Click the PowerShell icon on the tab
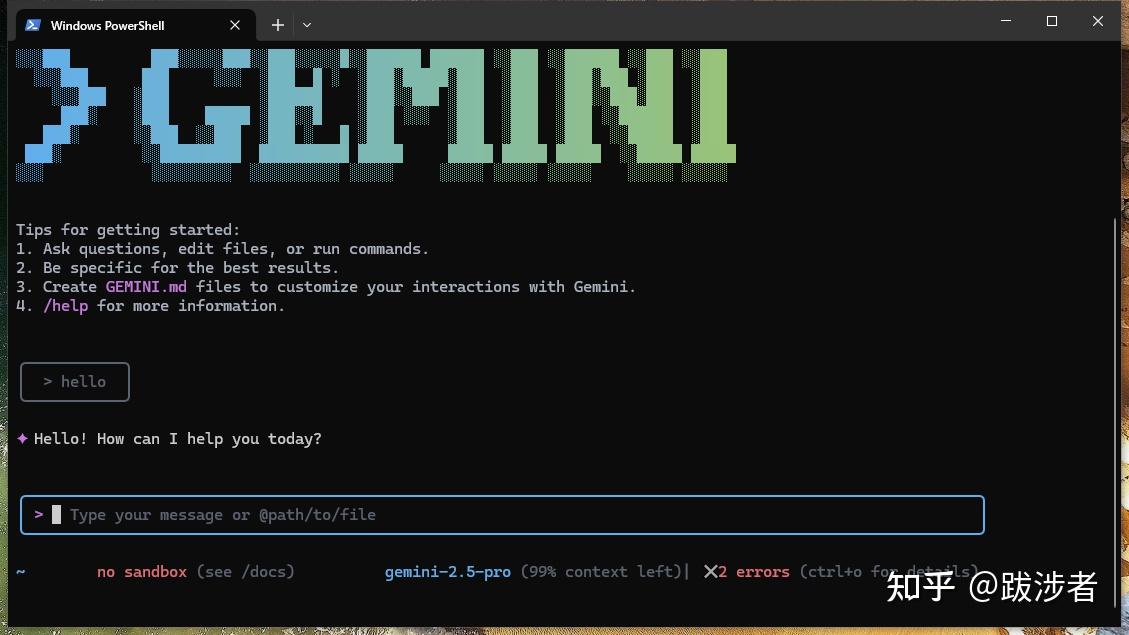The image size is (1129, 635). (x=33, y=25)
